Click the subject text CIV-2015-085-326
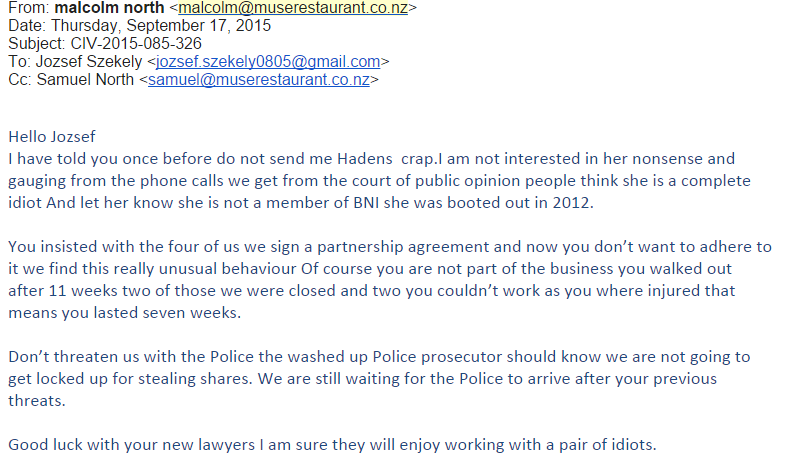The image size is (800, 470). tap(136, 43)
